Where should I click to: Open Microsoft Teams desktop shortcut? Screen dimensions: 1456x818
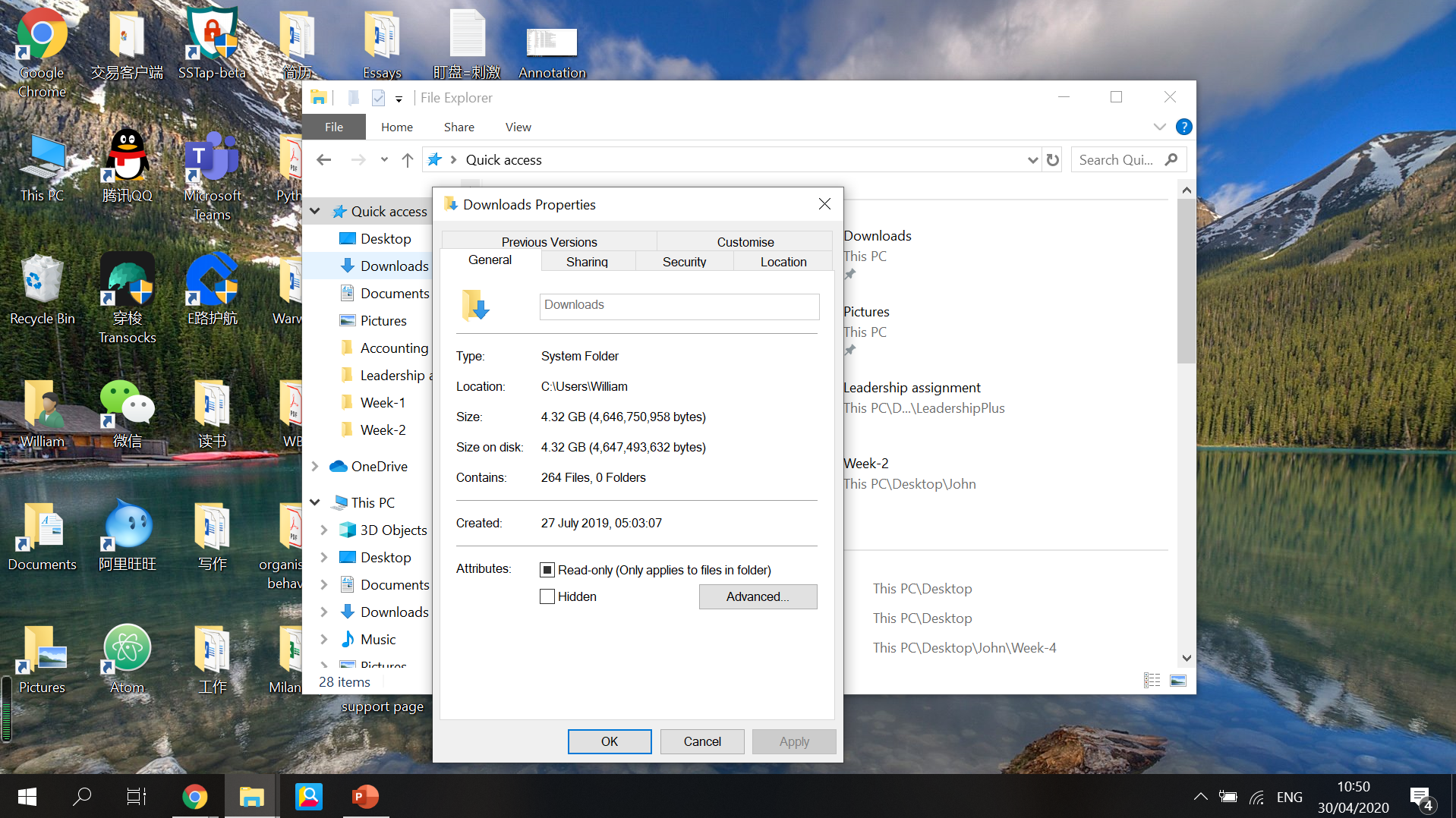(x=213, y=176)
